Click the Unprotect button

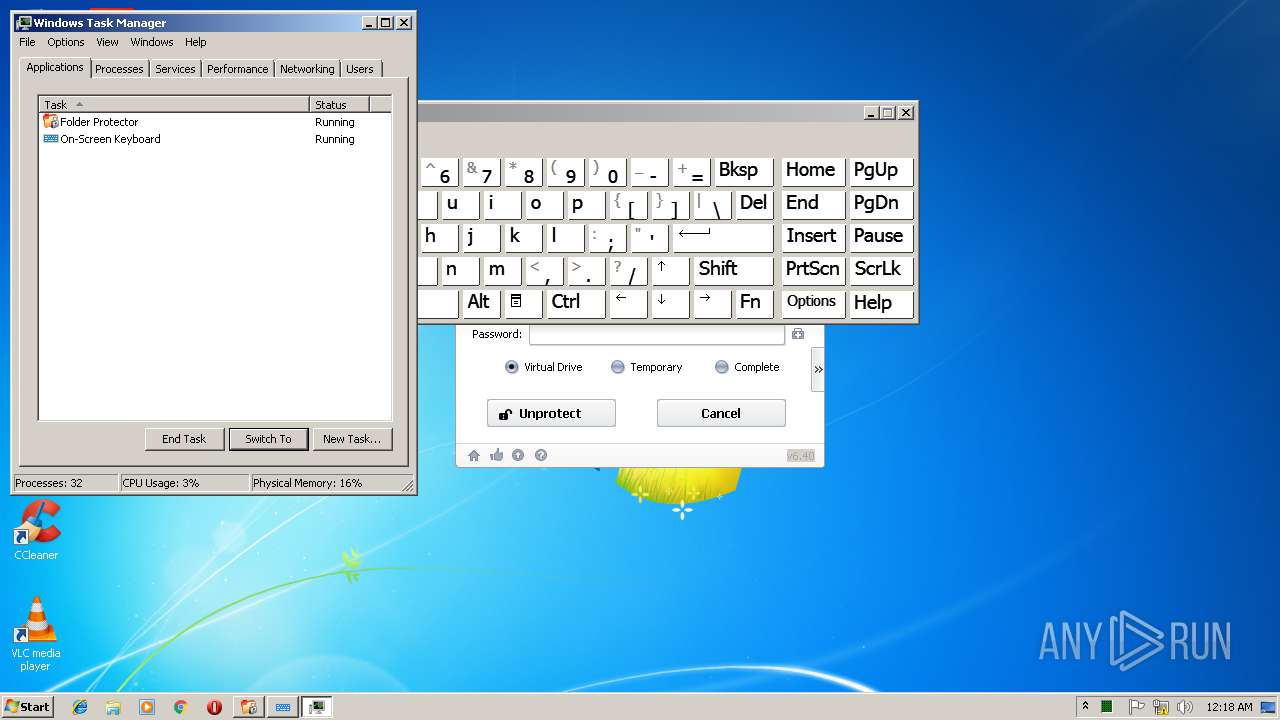click(551, 413)
